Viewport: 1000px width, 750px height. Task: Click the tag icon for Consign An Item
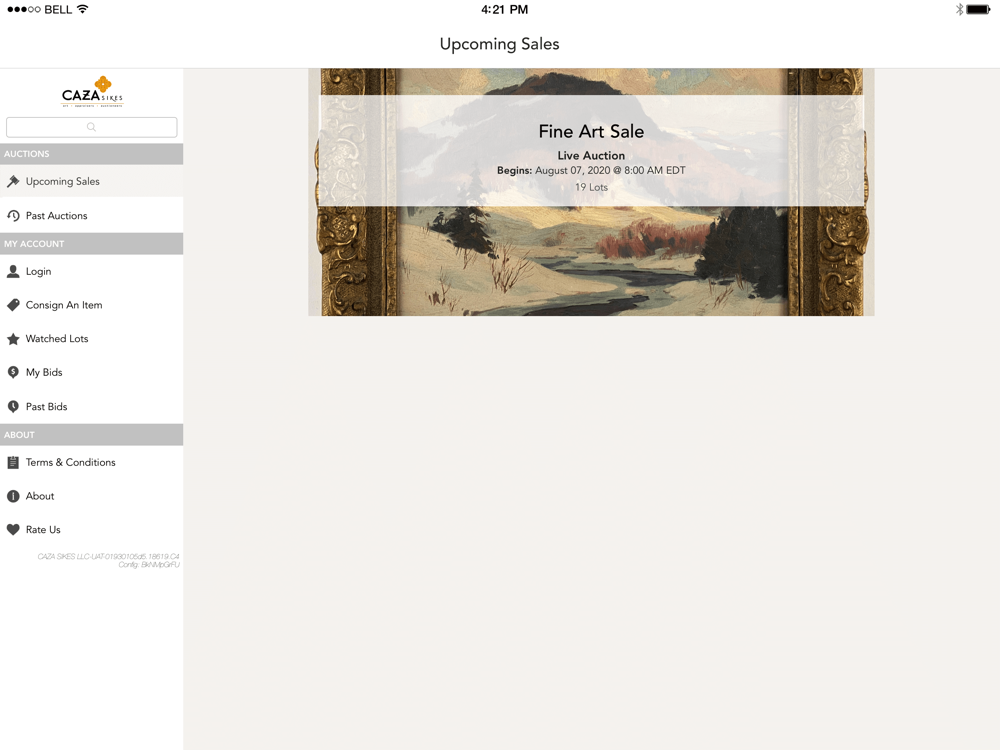(13, 305)
